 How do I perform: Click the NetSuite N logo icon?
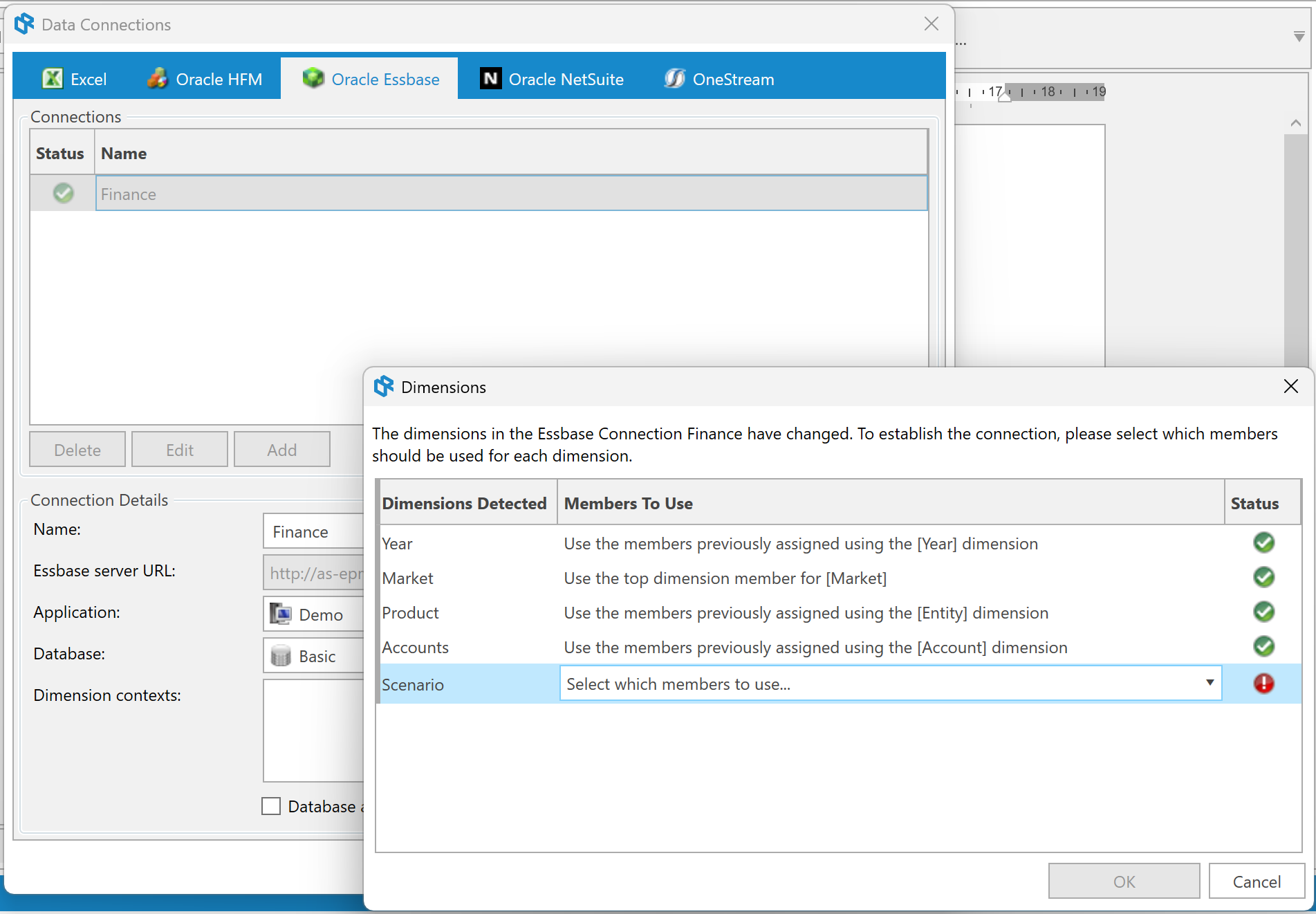(490, 79)
